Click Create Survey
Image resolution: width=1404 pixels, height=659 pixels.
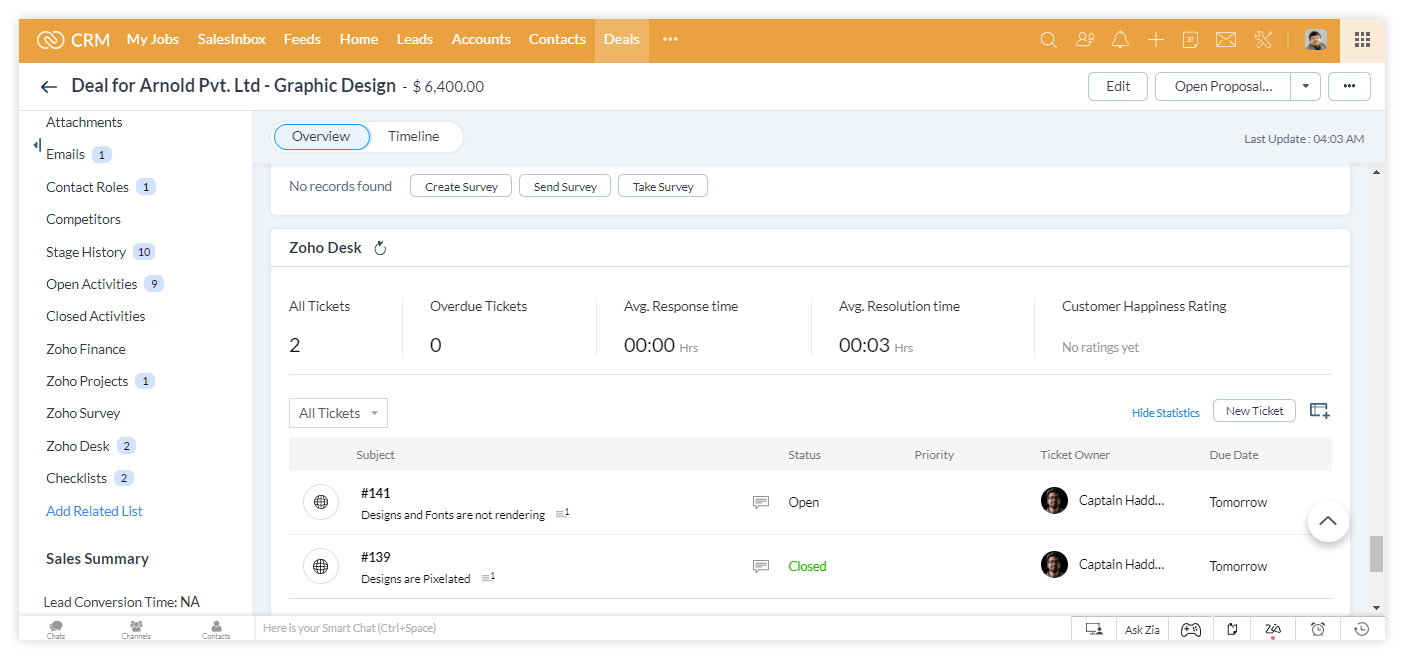coord(461,186)
